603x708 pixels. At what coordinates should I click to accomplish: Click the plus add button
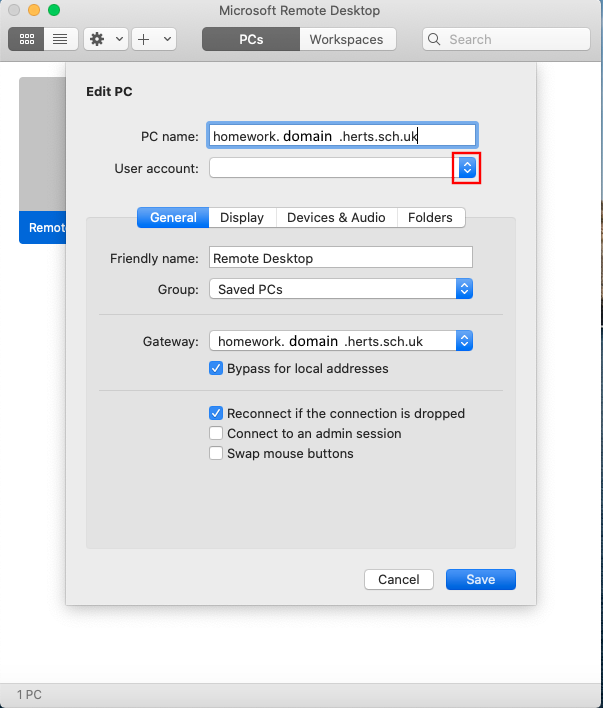click(144, 39)
